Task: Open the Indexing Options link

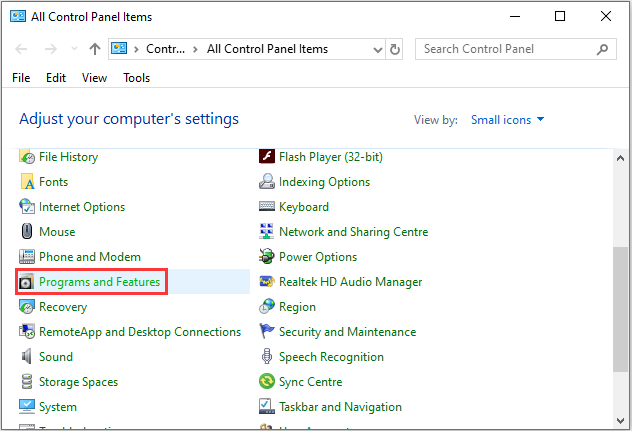Action: pyautogui.click(x=324, y=182)
